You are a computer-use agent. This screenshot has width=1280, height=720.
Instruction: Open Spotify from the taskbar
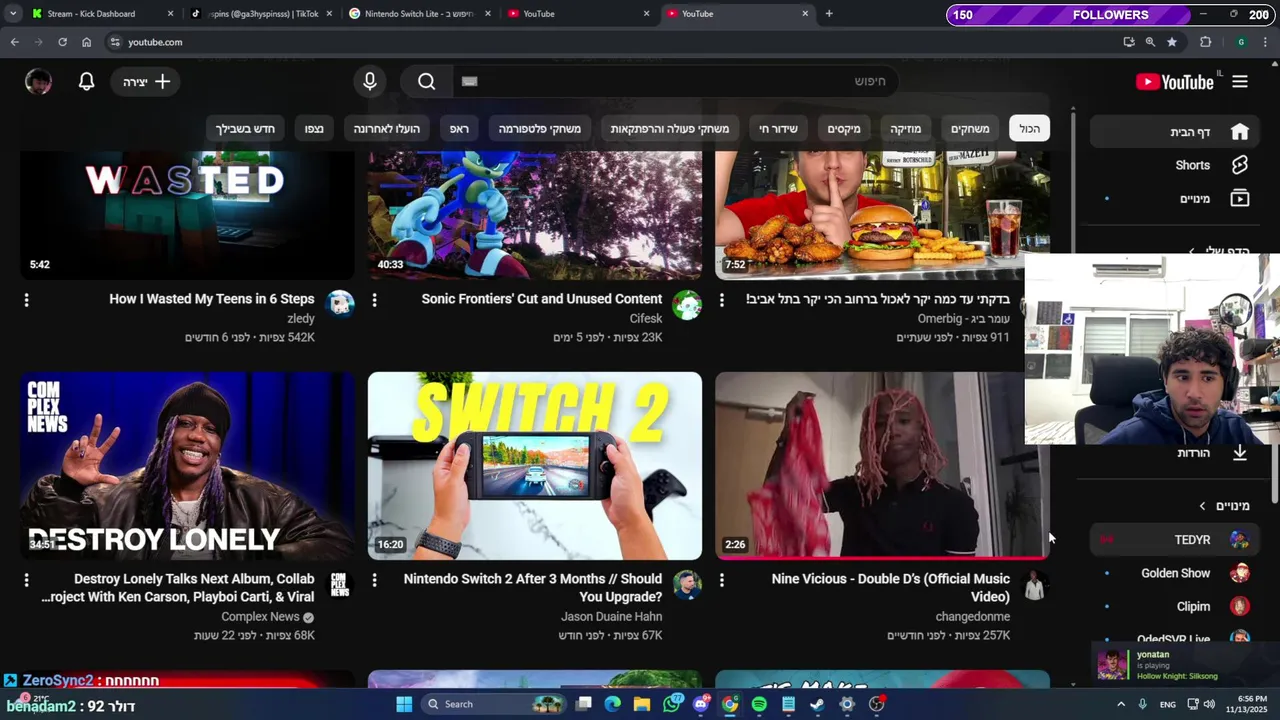pos(759,704)
